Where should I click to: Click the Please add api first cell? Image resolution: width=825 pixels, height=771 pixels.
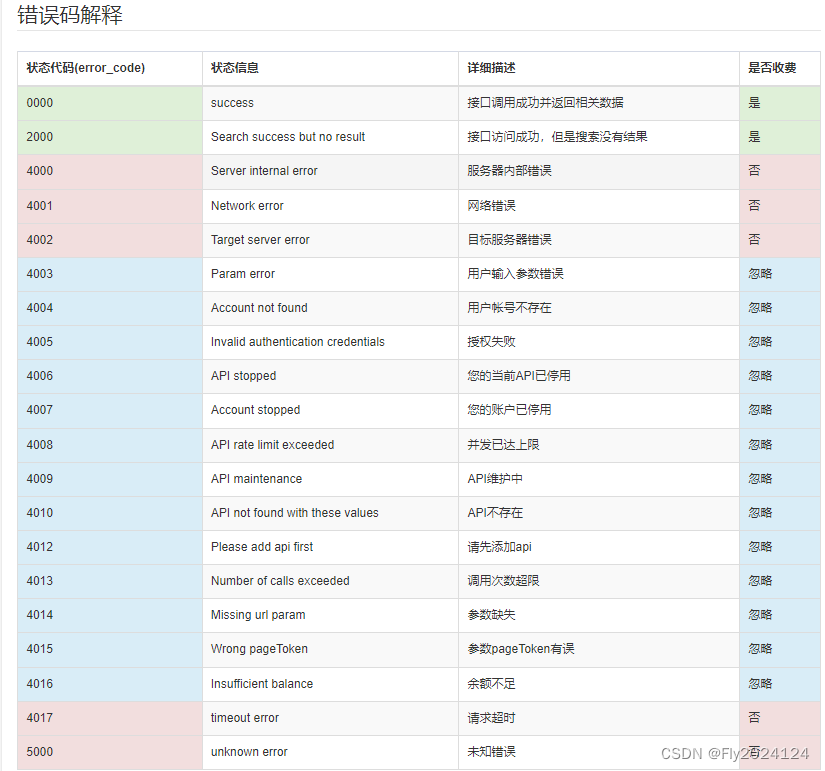tap(262, 547)
